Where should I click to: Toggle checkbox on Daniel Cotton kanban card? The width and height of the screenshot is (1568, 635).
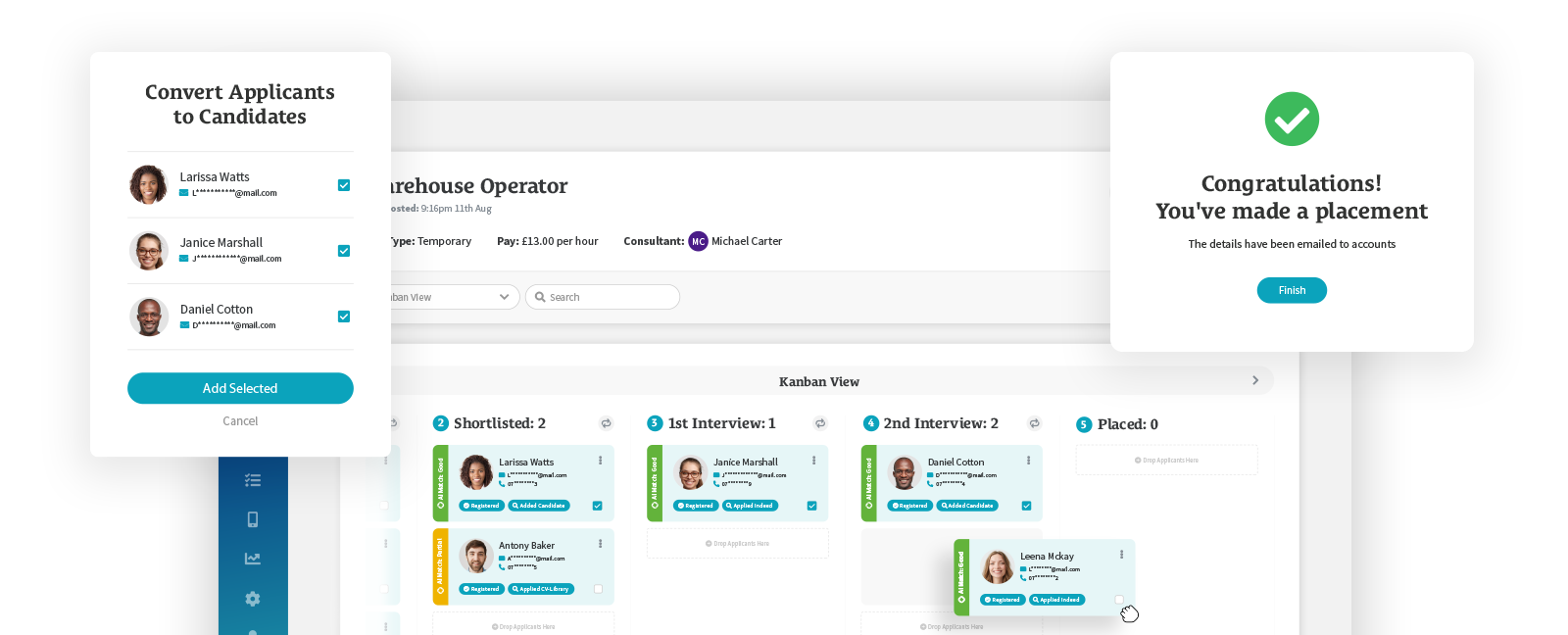pyautogui.click(x=1026, y=506)
